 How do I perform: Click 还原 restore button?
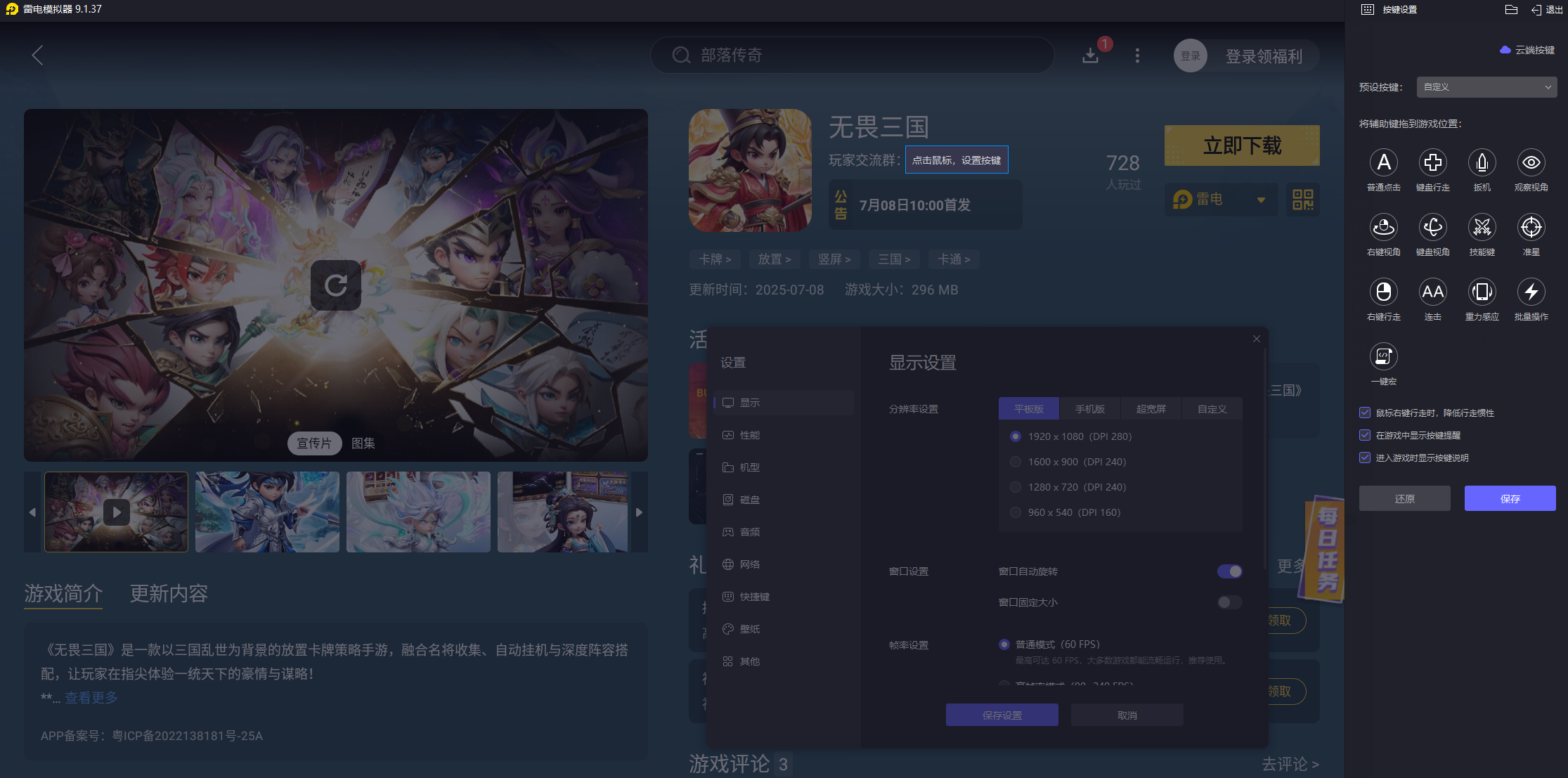[x=1404, y=498]
